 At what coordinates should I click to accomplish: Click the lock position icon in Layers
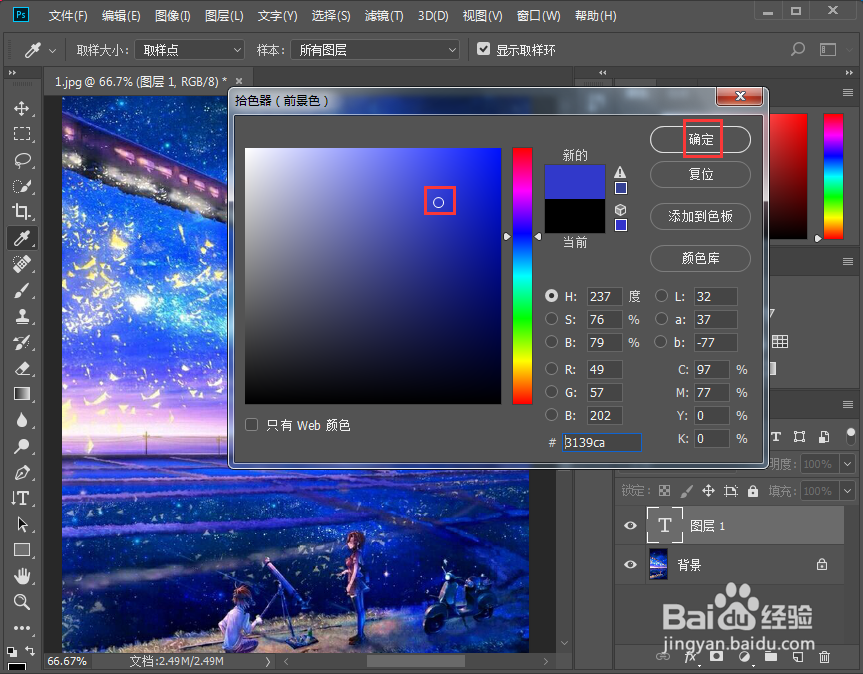708,491
